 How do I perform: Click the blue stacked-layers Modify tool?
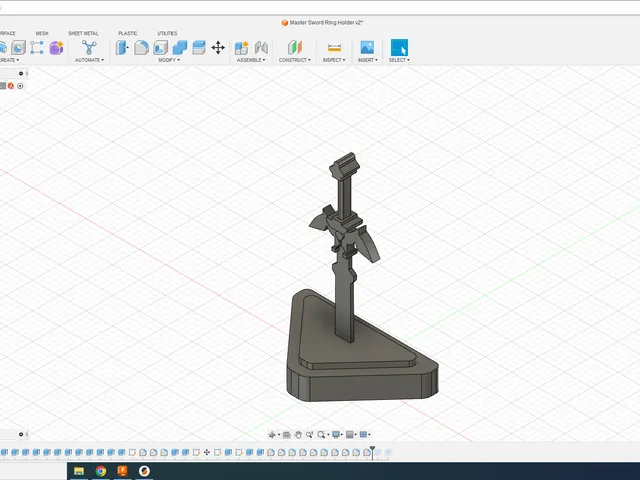pos(199,48)
